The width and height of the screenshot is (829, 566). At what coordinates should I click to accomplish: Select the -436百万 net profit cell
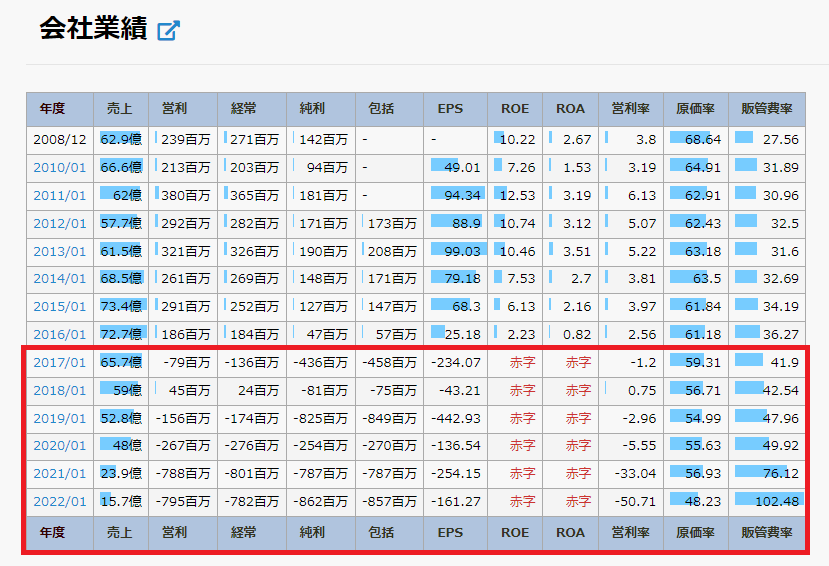[321, 363]
